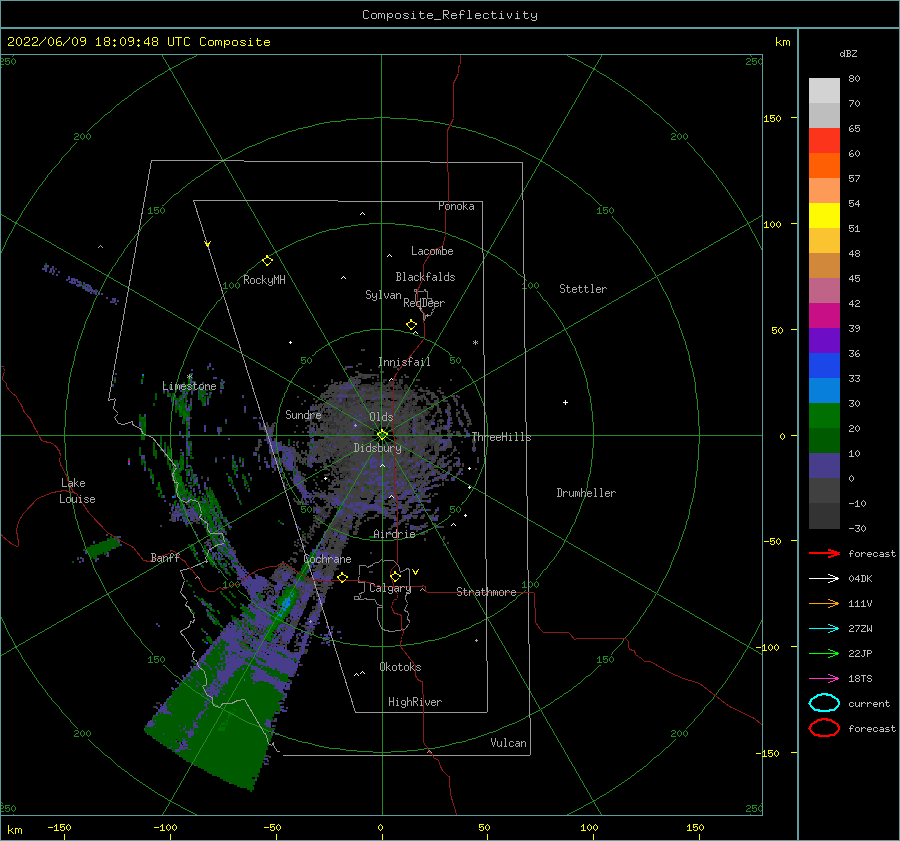Click the yellow radar site marker near Olds
Image resolution: width=900 pixels, height=841 pixels.
point(382,435)
